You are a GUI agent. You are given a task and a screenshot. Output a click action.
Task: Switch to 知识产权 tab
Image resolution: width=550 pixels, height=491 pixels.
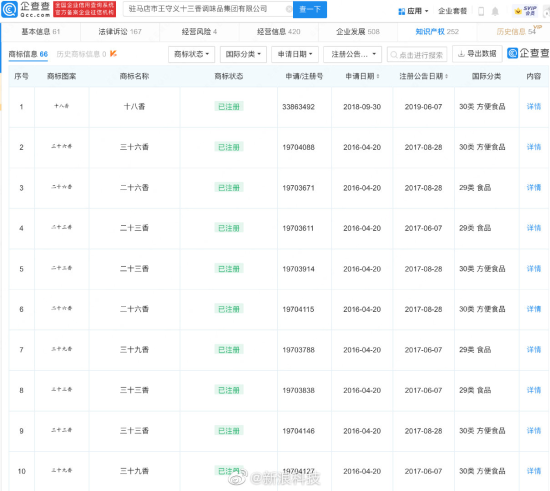point(437,32)
